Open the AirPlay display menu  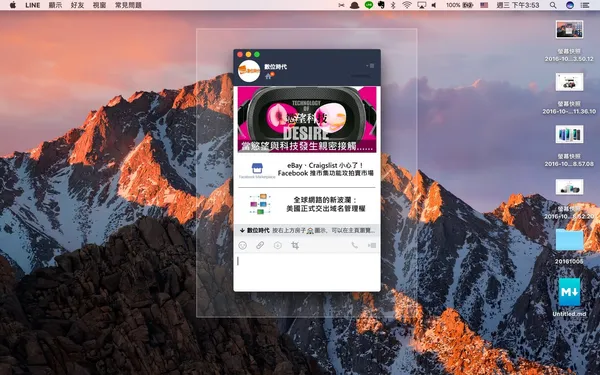[421, 5]
